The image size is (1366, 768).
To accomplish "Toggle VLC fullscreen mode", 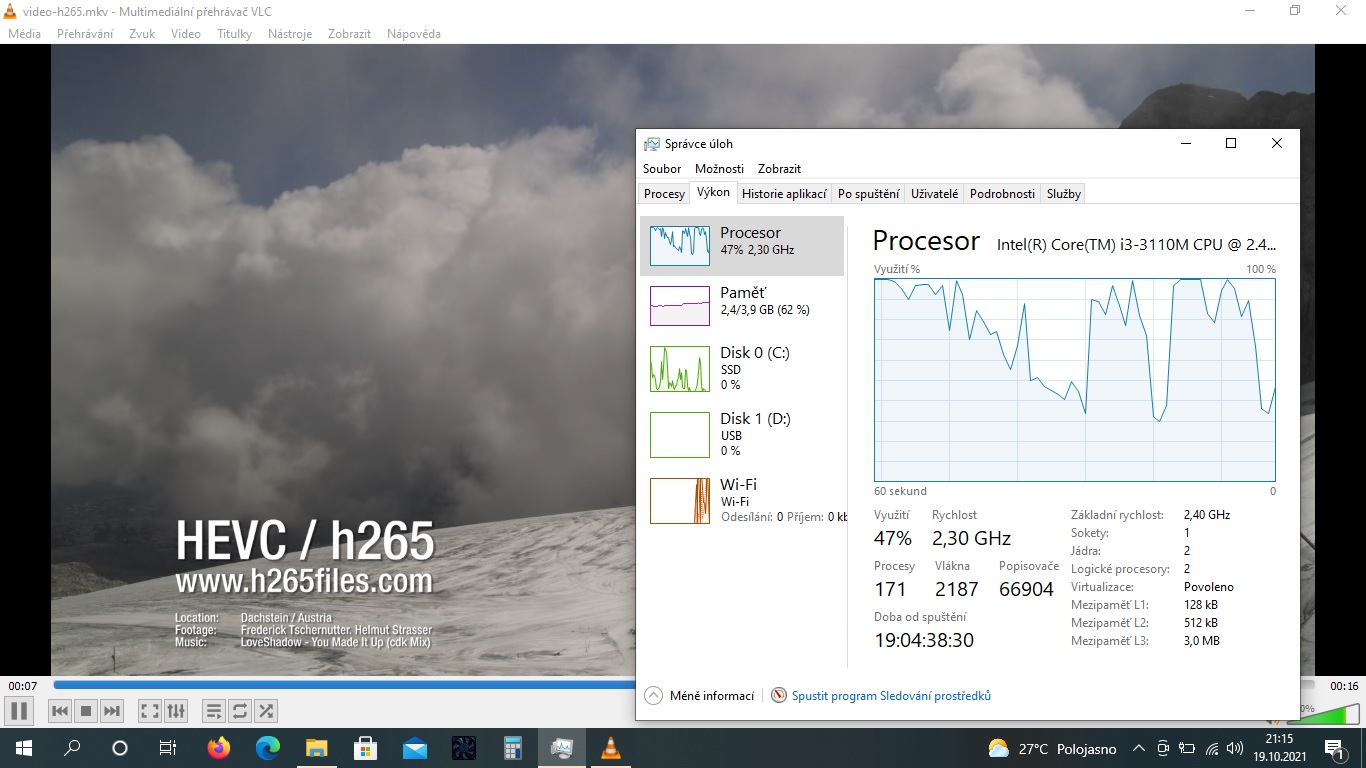I will click(x=150, y=711).
